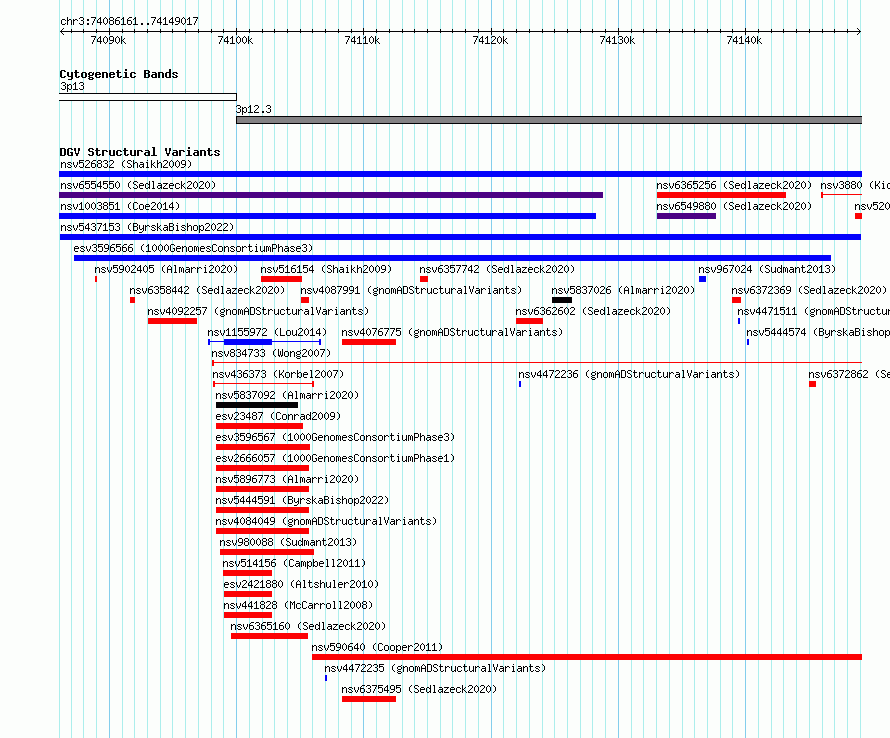Click the black bar under nsv5837092
Image resolution: width=890 pixels, height=738 pixels.
(x=257, y=405)
